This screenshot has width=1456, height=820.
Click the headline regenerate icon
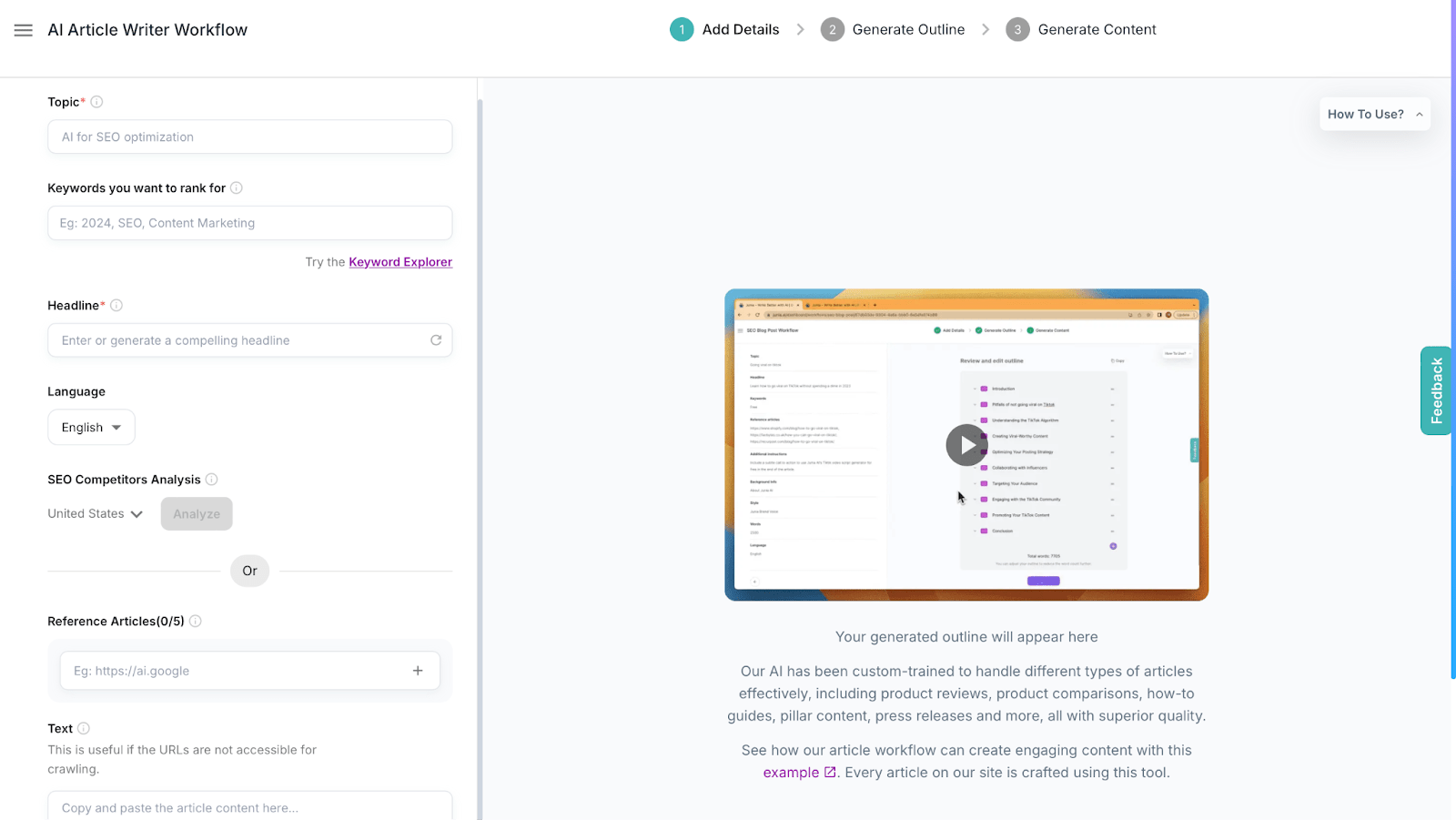(x=436, y=339)
